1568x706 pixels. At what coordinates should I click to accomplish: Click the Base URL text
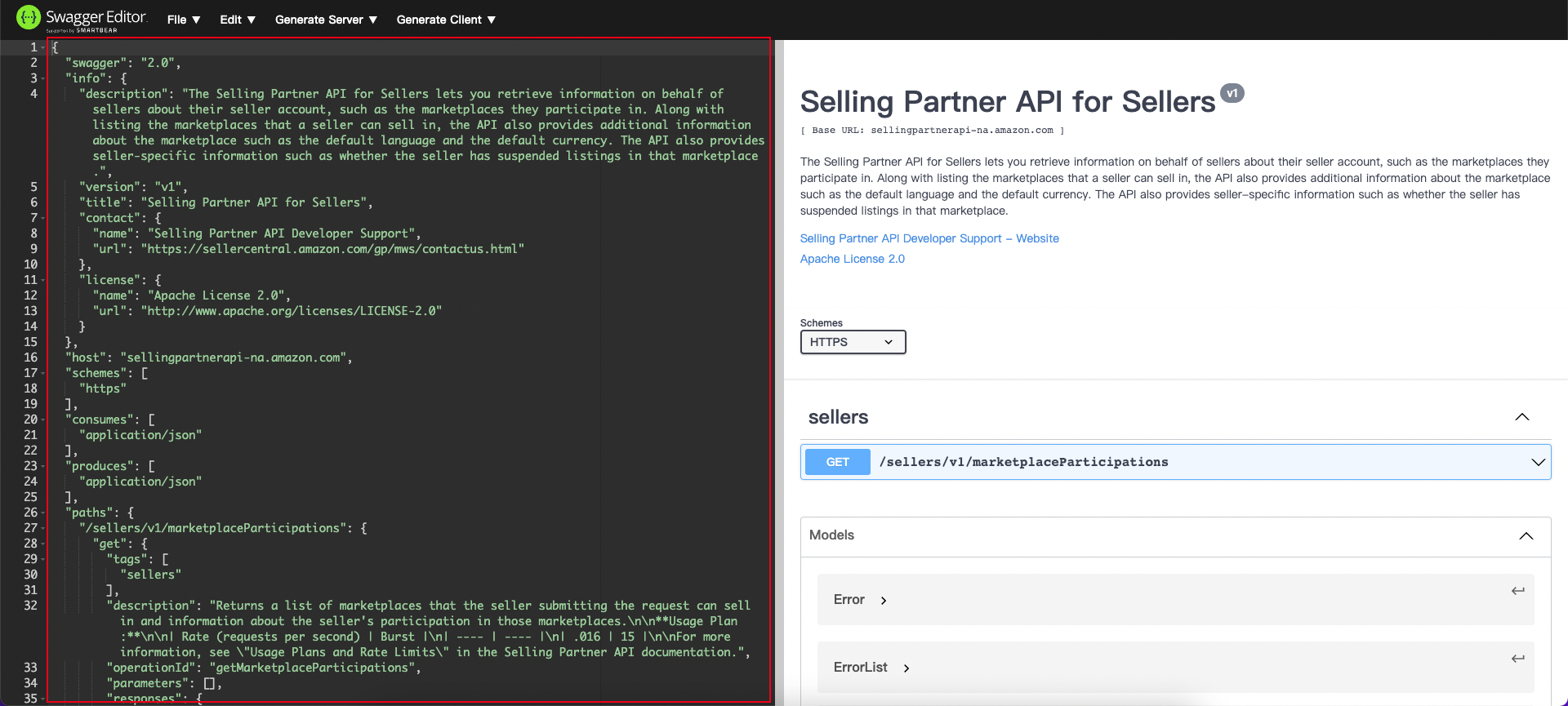tap(932, 130)
